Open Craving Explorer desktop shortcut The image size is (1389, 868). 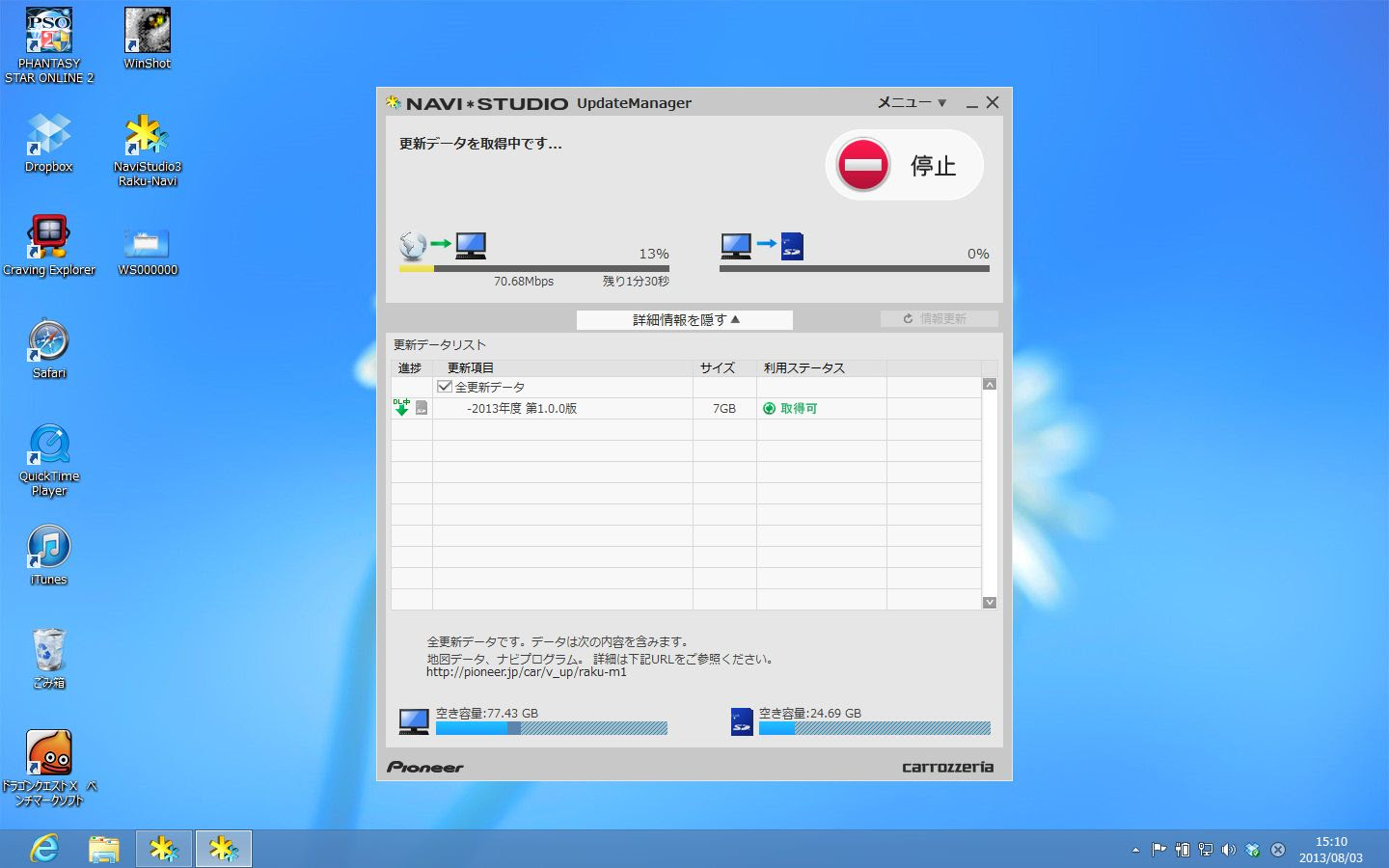(49, 246)
